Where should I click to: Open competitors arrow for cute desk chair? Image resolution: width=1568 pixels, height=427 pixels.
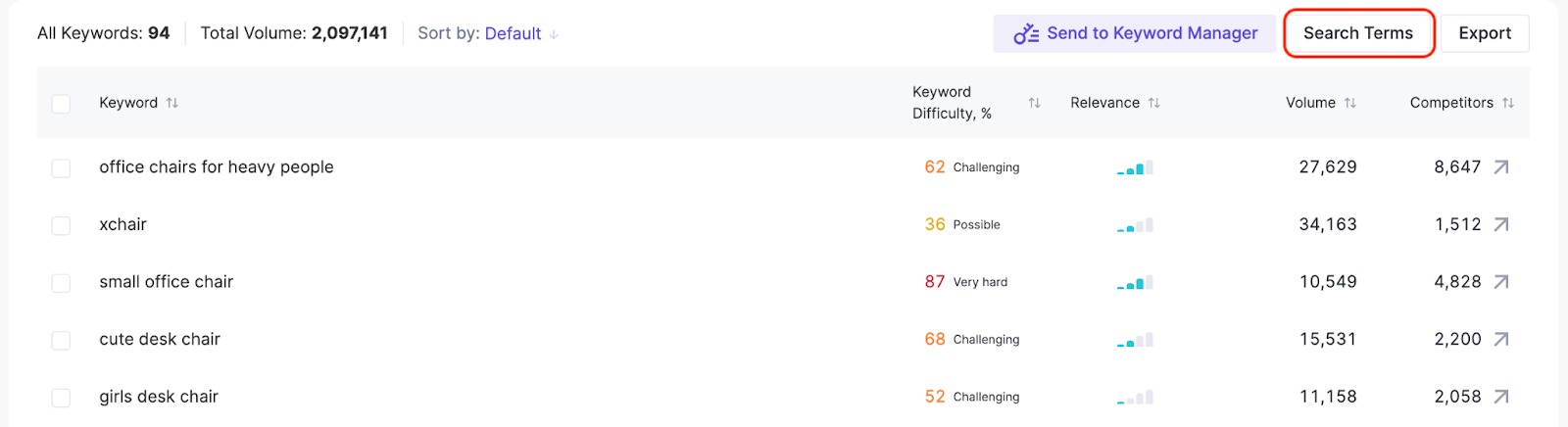1500,339
